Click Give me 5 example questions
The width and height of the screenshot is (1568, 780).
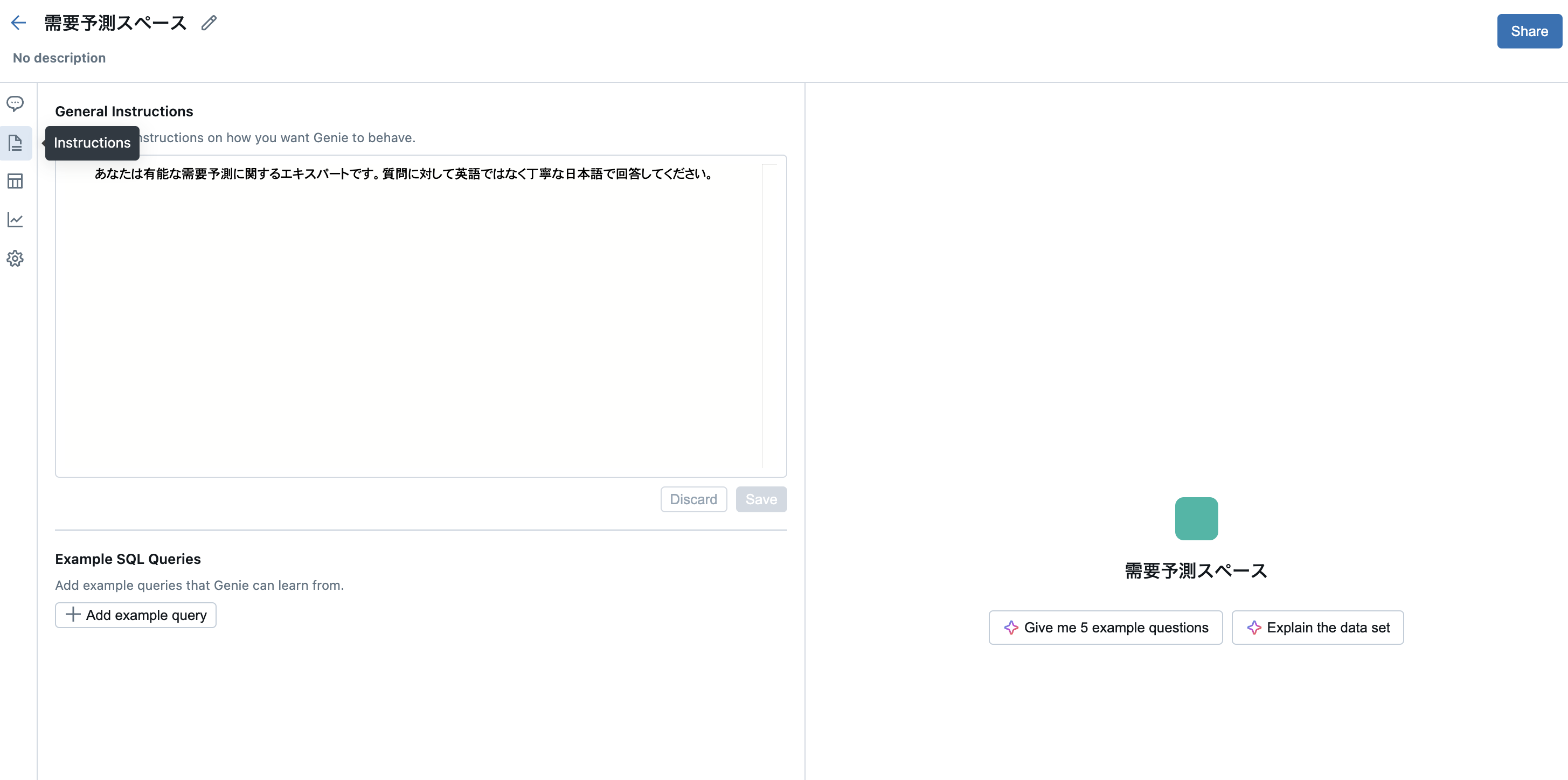(x=1106, y=627)
